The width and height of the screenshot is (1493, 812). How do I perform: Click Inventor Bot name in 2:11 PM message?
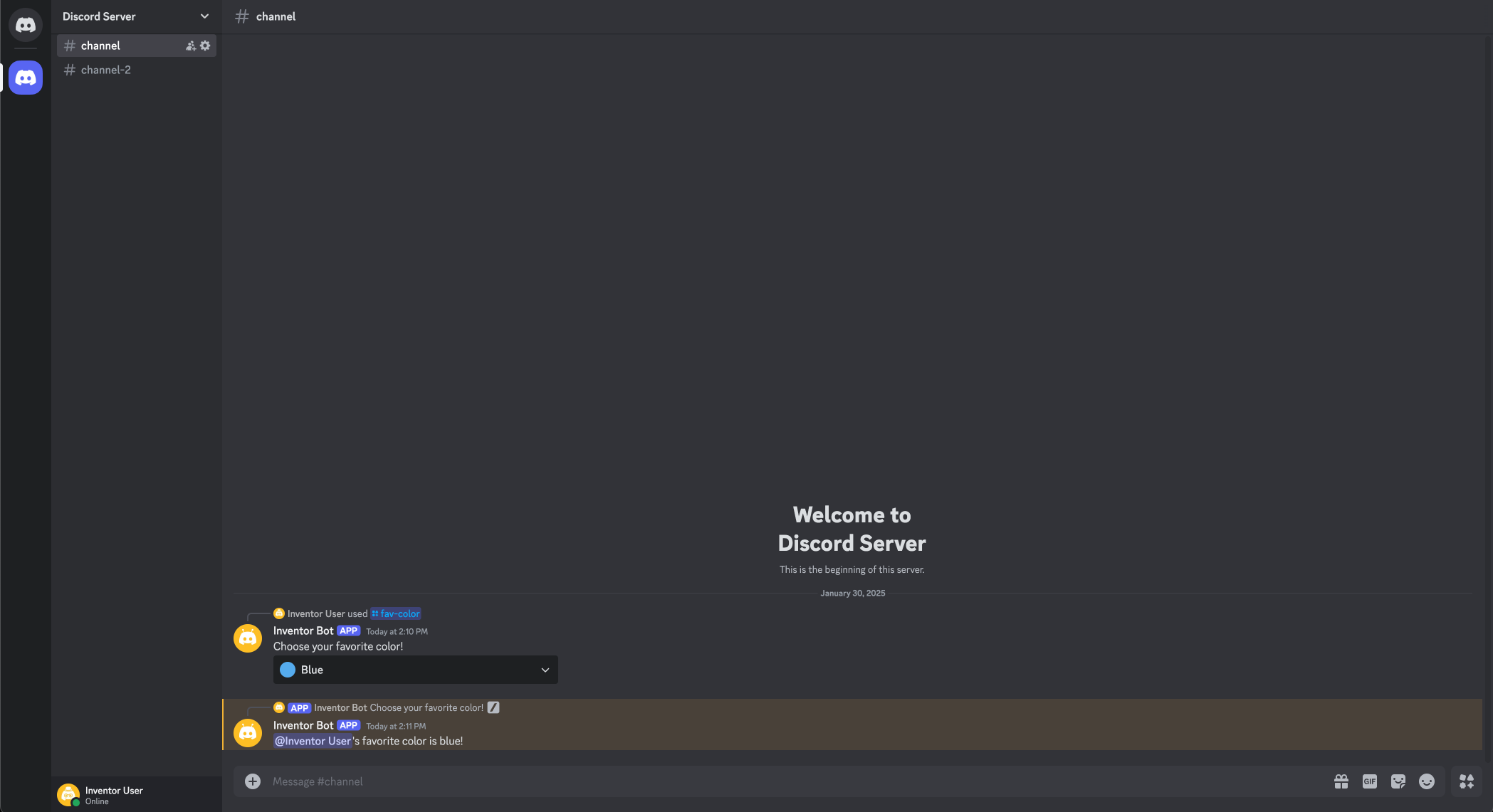pyautogui.click(x=303, y=725)
